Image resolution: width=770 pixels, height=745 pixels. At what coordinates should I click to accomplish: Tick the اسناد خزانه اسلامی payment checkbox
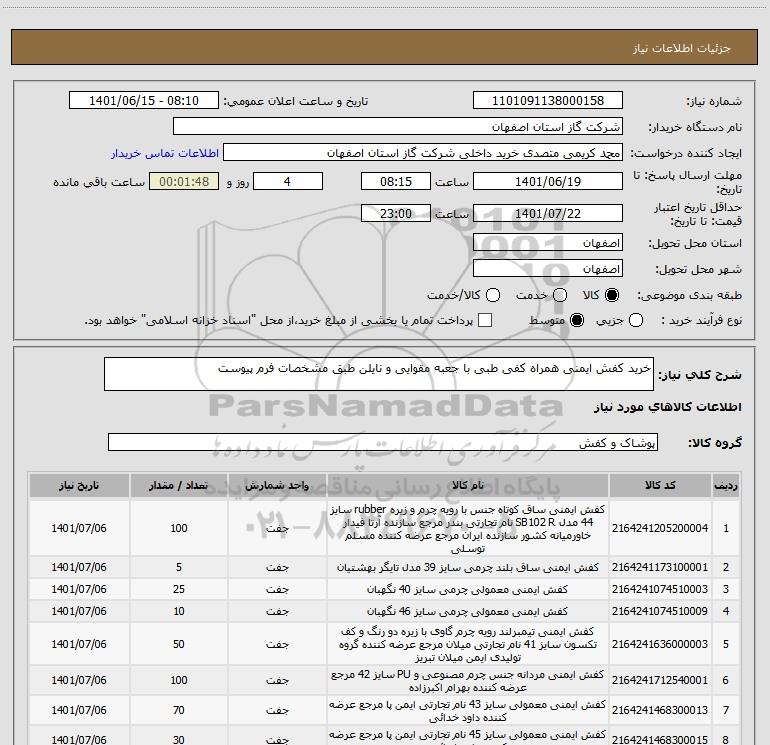coord(485,320)
